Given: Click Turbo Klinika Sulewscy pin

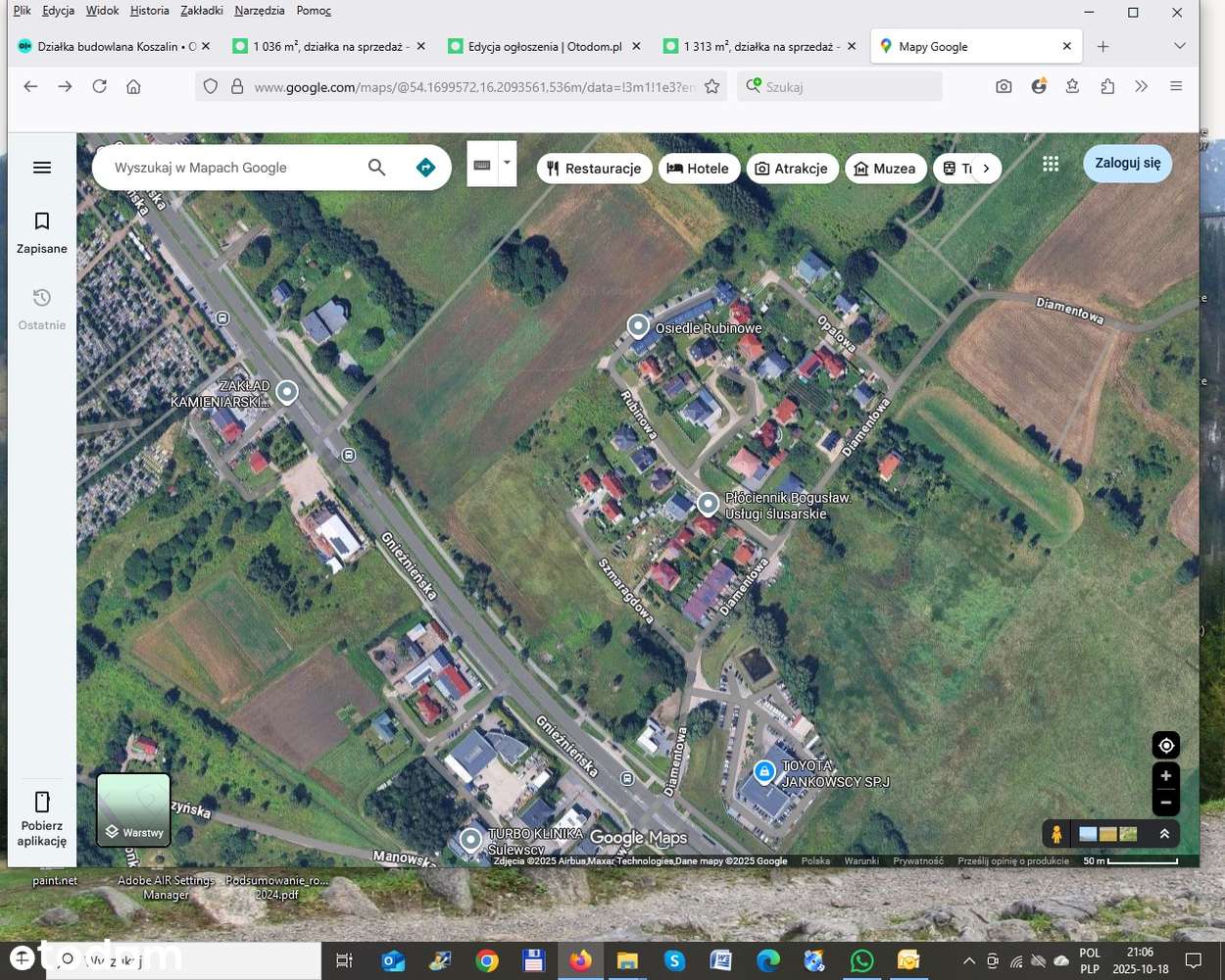Looking at the screenshot, I should 471,840.
